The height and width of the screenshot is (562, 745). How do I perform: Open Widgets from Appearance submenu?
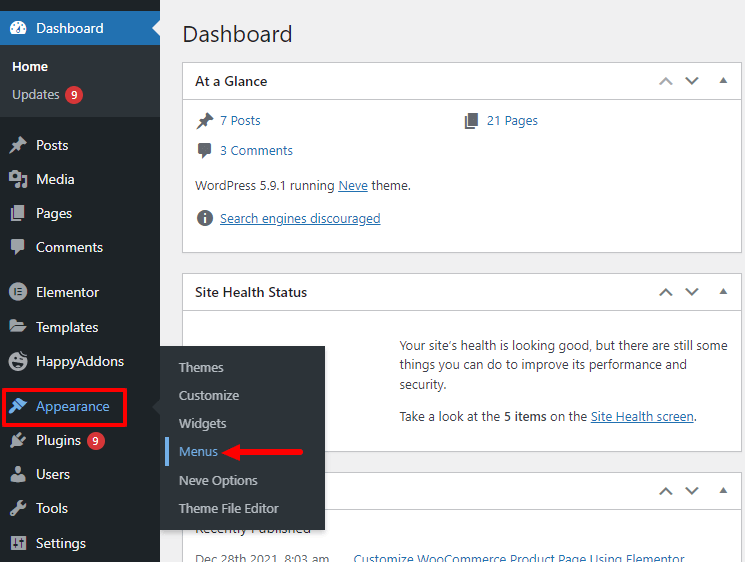pos(202,423)
